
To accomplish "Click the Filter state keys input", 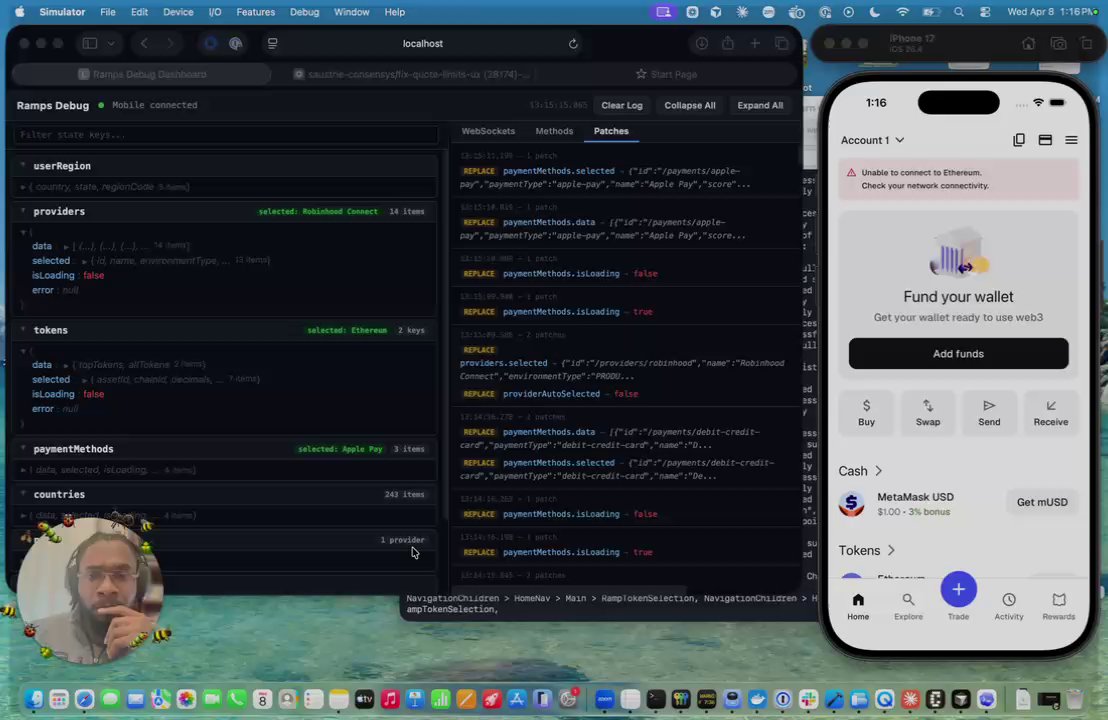I will [226, 135].
